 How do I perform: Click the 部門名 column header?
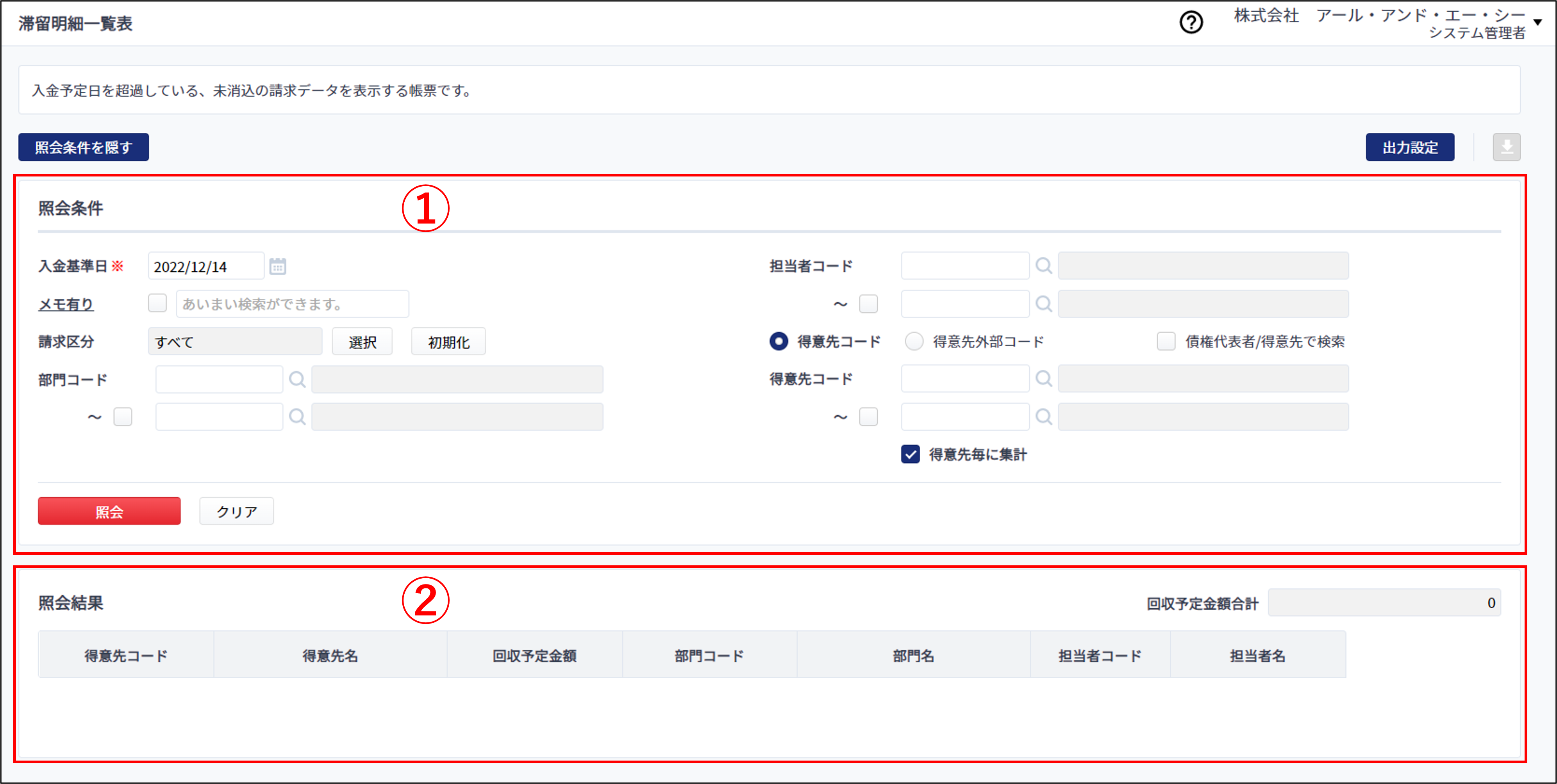913,655
